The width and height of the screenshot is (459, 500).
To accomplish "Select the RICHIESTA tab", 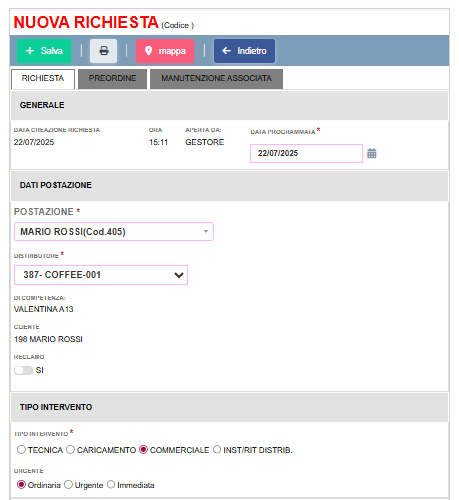I will click(x=43, y=79).
